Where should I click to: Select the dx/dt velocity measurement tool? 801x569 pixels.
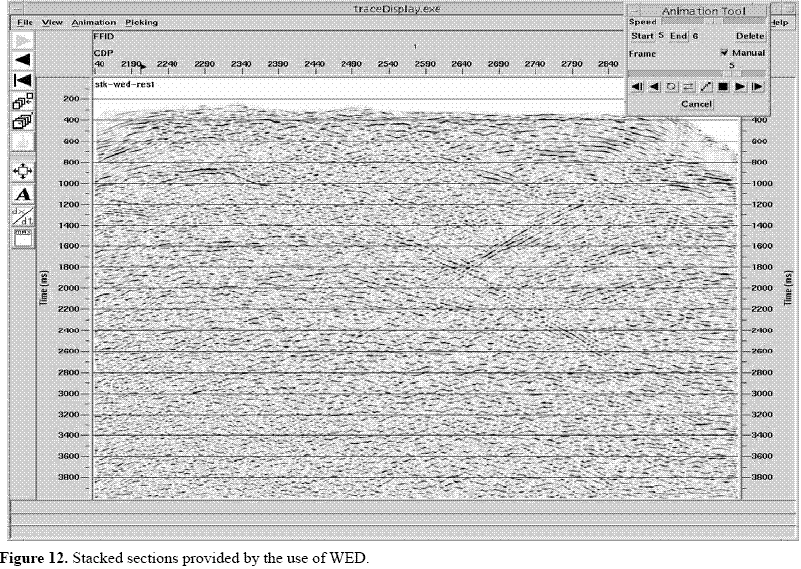click(x=22, y=214)
